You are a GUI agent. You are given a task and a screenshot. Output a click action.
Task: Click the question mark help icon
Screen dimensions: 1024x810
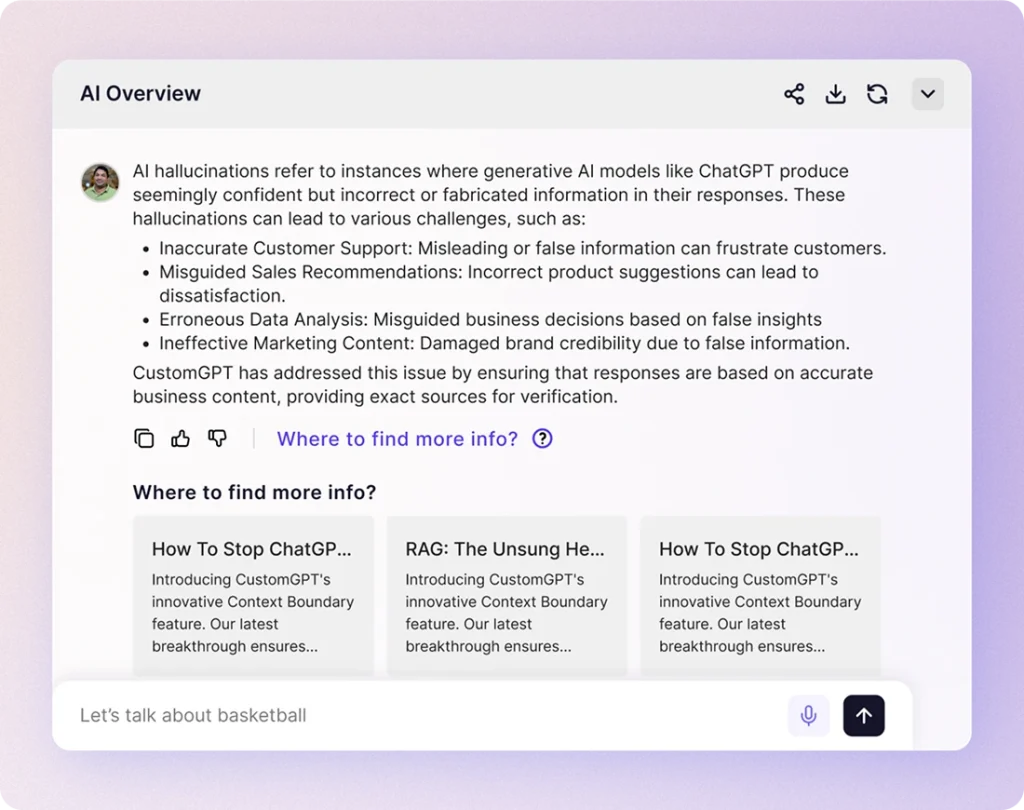pyautogui.click(x=542, y=438)
